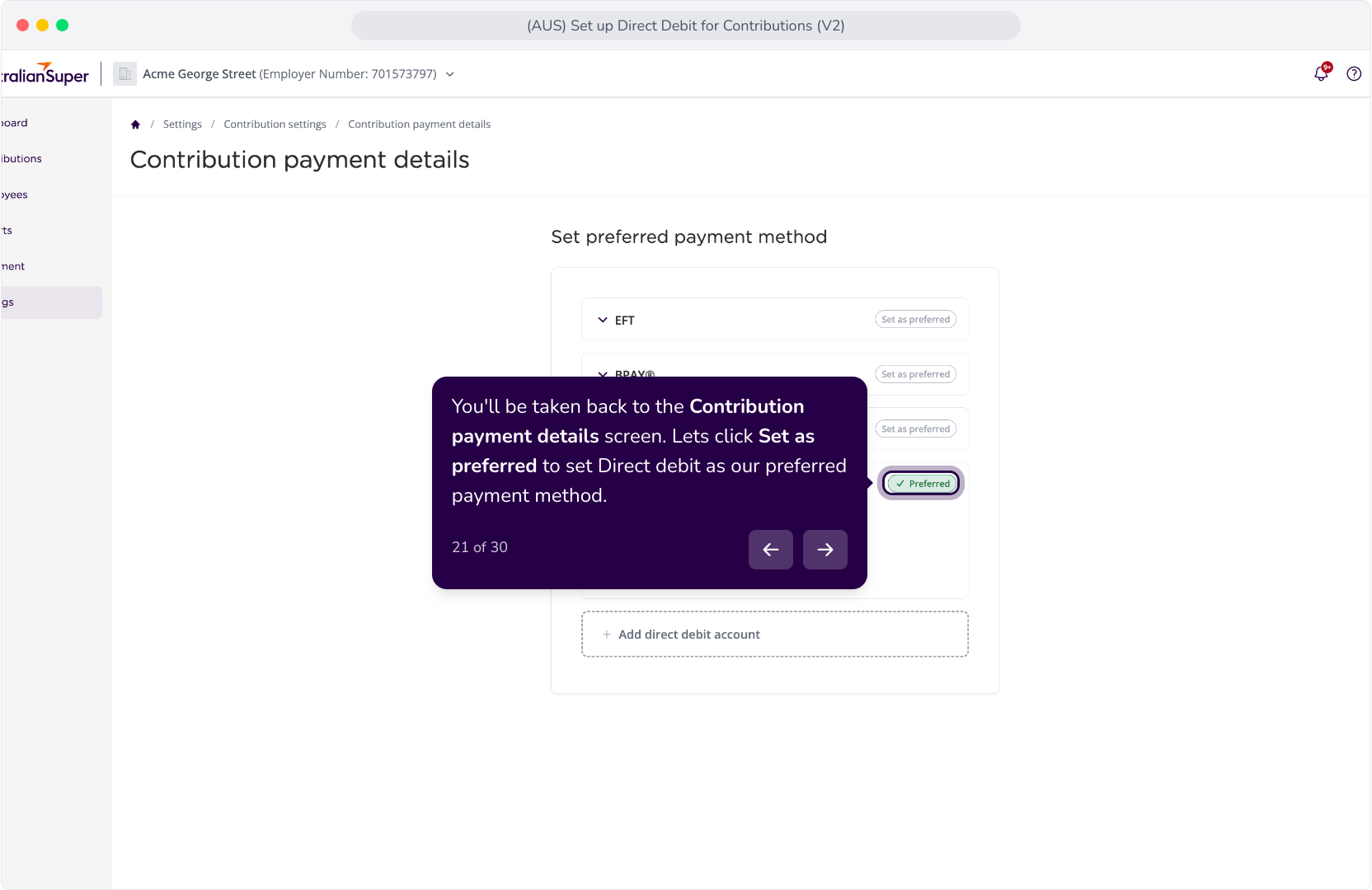1372x890 pixels.
Task: Click the plus icon for adding account
Action: click(607, 635)
